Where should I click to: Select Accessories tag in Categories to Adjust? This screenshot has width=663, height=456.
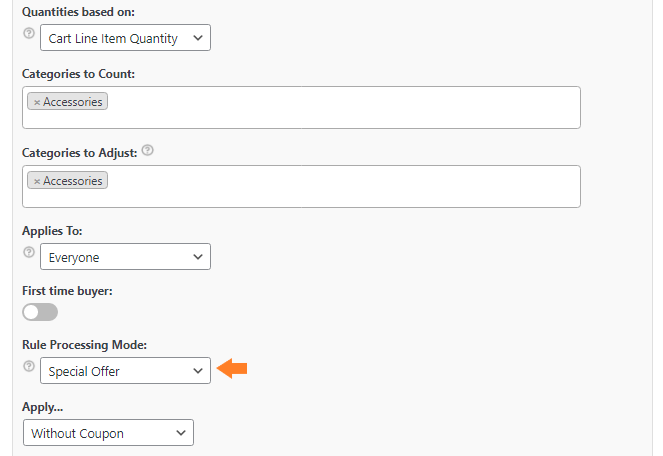point(73,181)
